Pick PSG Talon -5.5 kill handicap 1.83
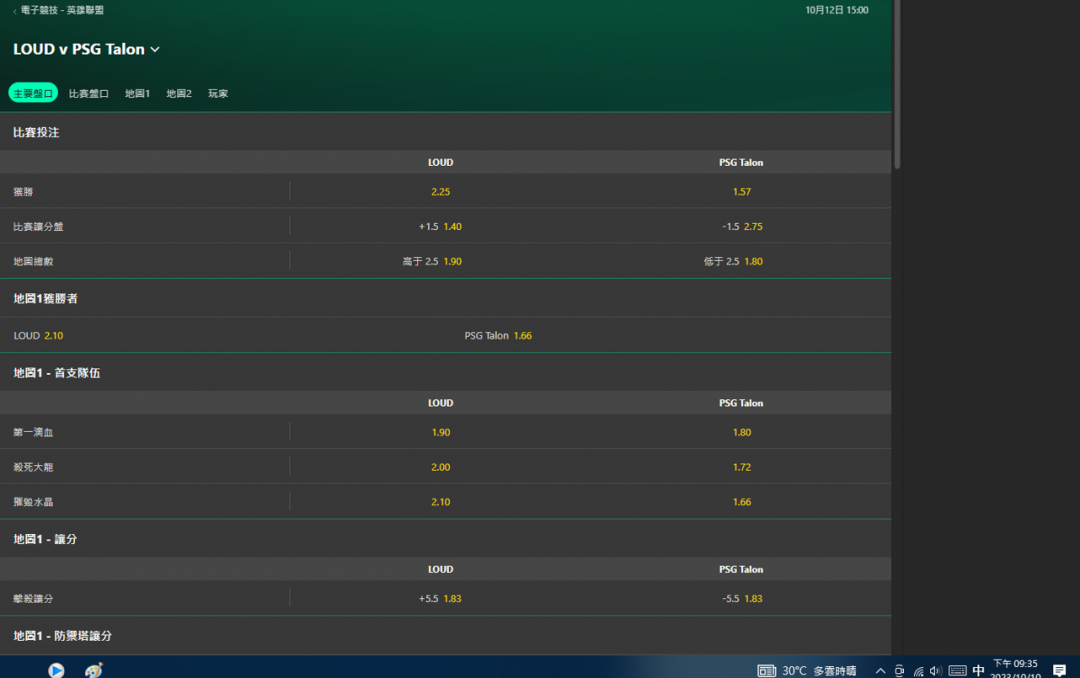The width and height of the screenshot is (1080, 678). (742, 598)
